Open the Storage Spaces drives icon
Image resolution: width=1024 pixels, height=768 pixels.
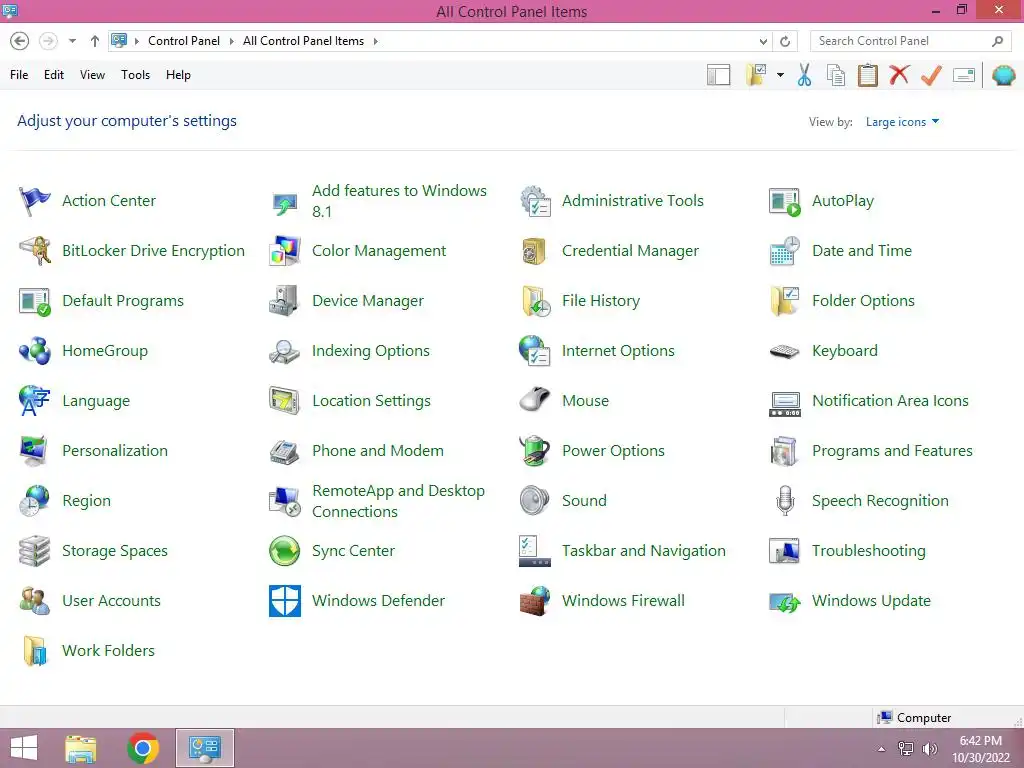click(x=35, y=551)
